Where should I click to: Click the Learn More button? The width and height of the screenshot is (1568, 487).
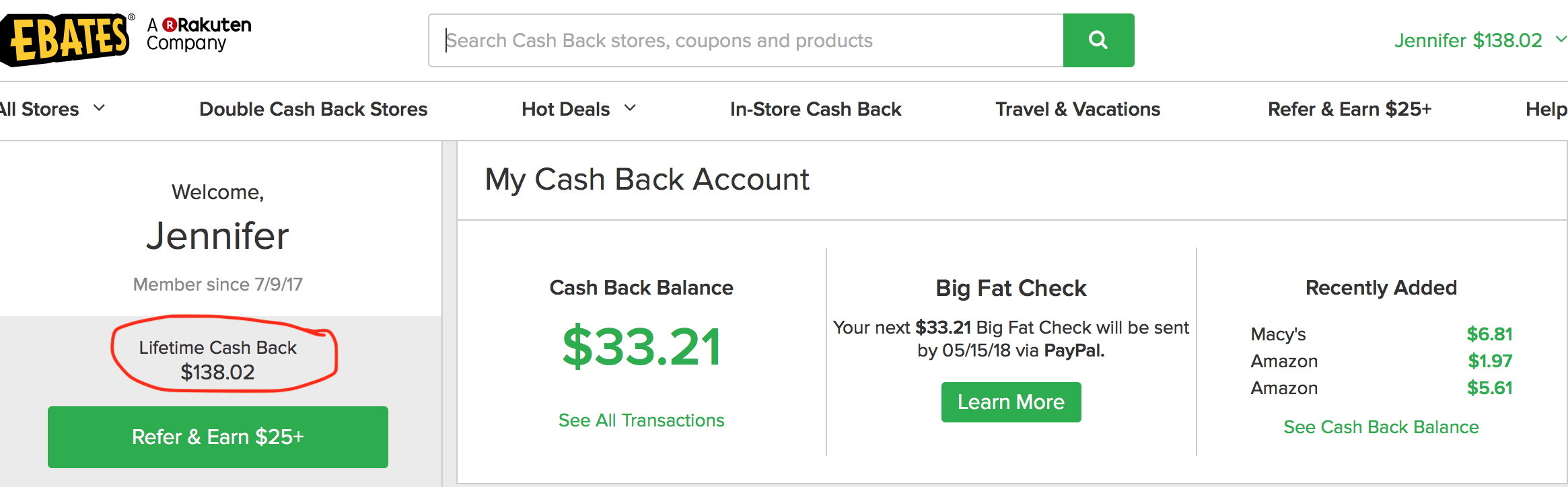click(x=1011, y=402)
